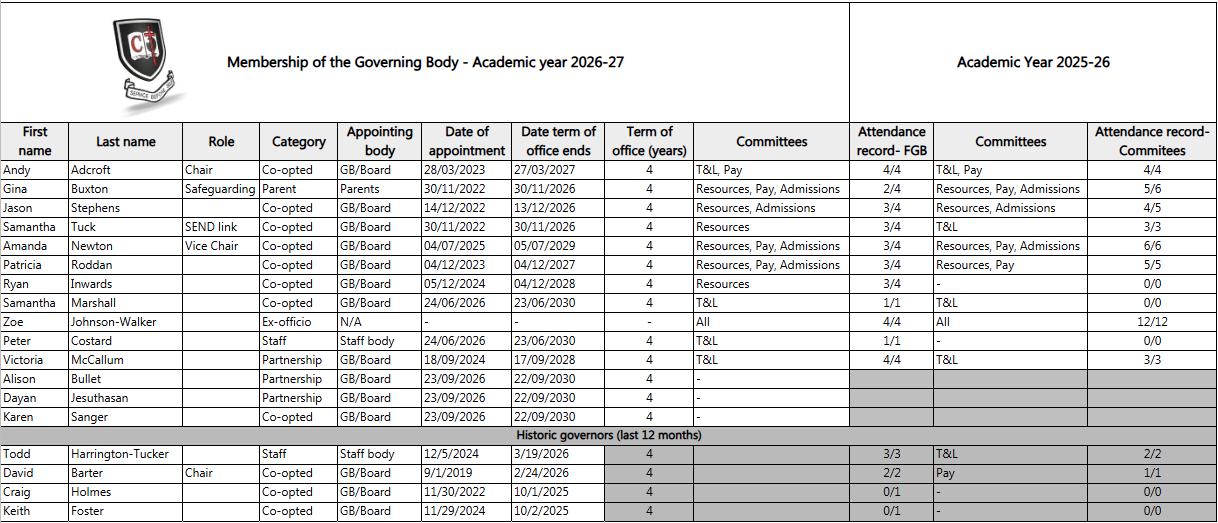Select the term end date '04/12/2028'
The width and height of the screenshot is (1218, 523).
coord(559,284)
